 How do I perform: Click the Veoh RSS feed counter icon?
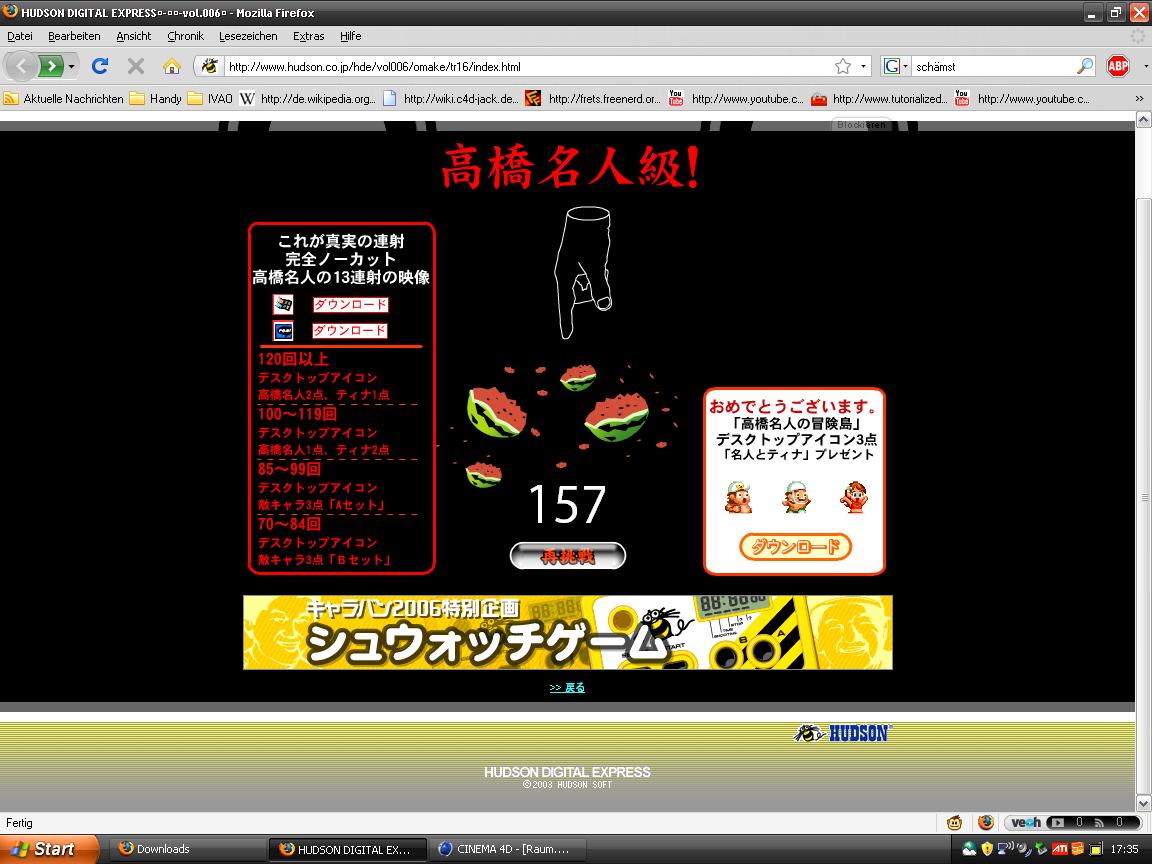pos(1099,822)
